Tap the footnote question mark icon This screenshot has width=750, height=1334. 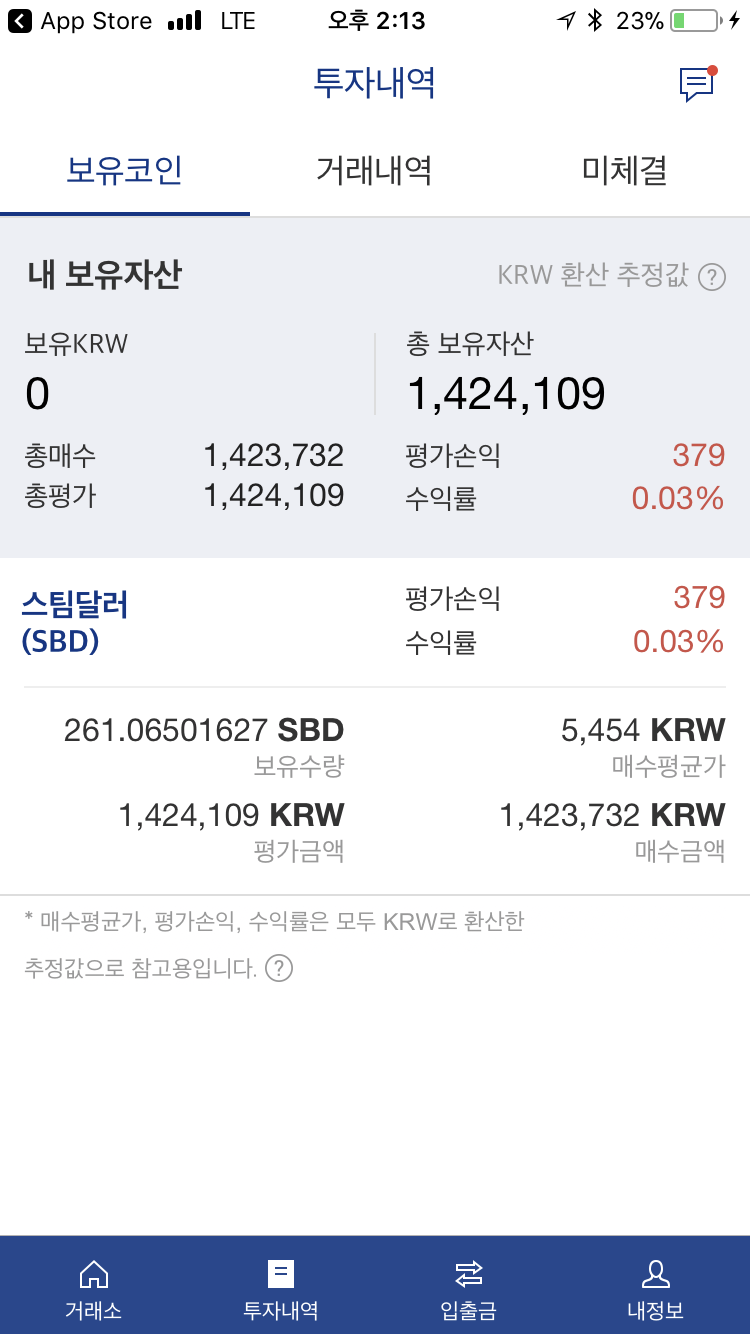click(279, 968)
